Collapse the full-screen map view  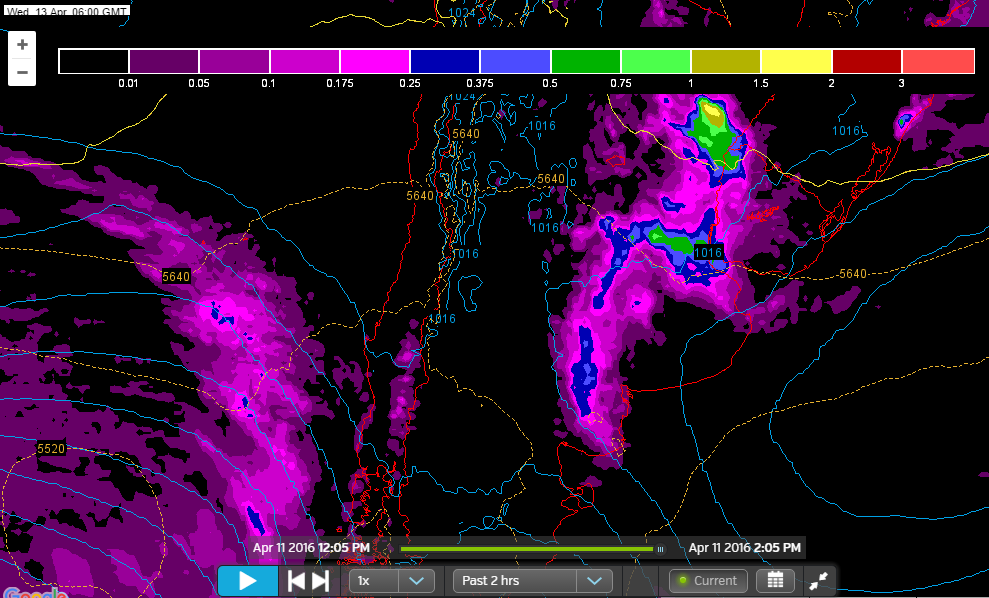click(818, 580)
